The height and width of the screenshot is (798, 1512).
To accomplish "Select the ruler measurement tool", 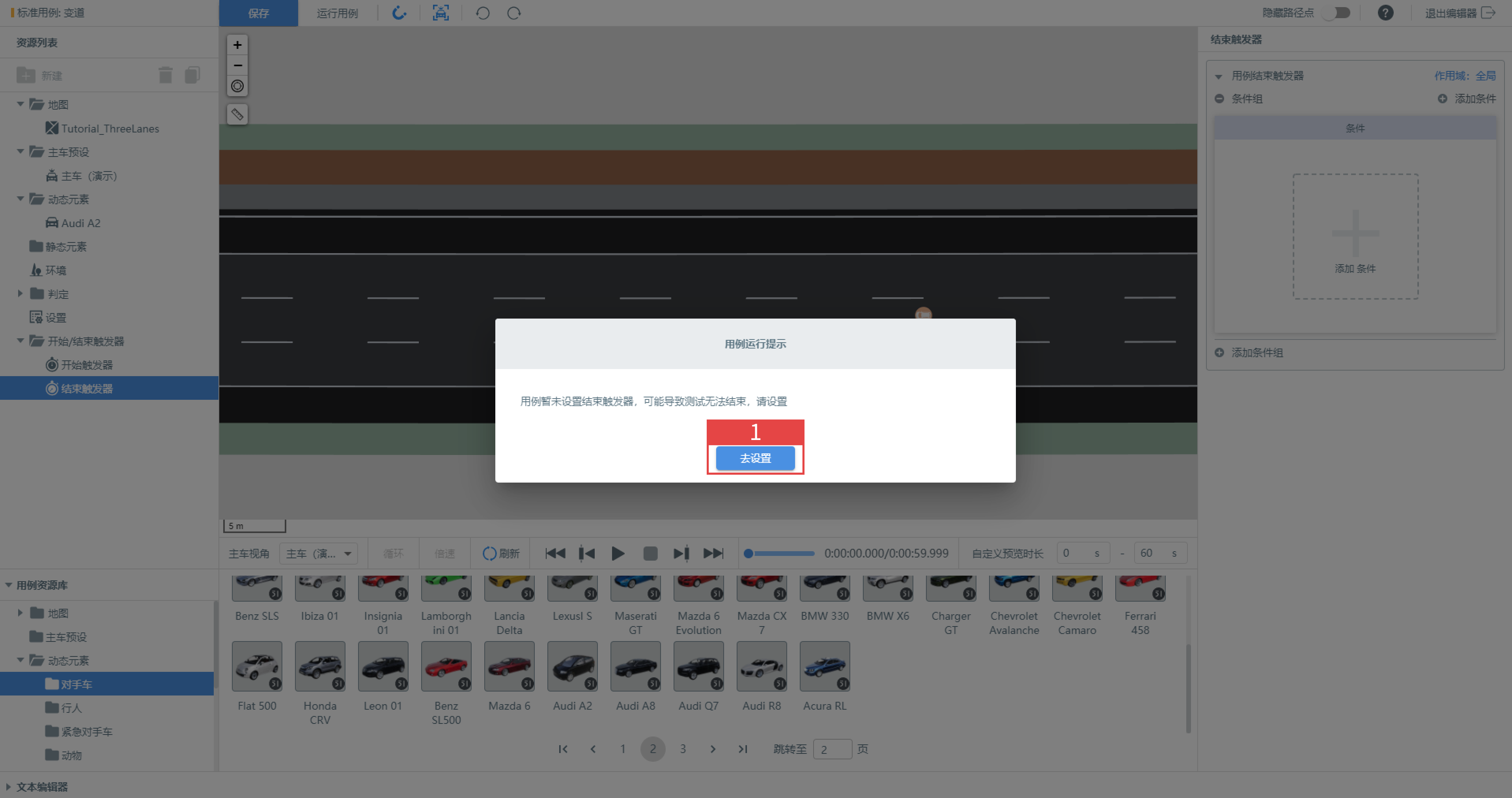I will click(237, 114).
